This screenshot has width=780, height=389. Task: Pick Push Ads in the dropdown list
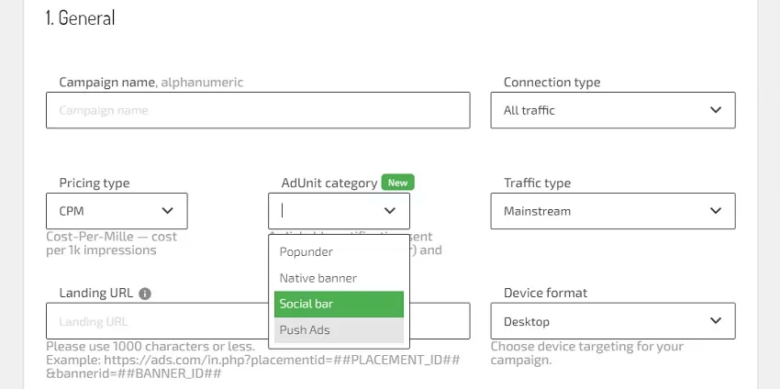pos(339,330)
